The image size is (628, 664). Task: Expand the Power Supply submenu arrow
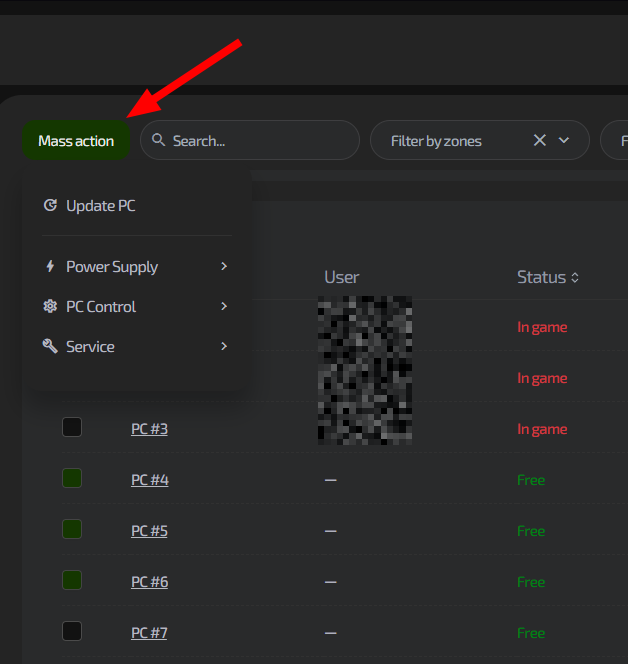click(224, 266)
